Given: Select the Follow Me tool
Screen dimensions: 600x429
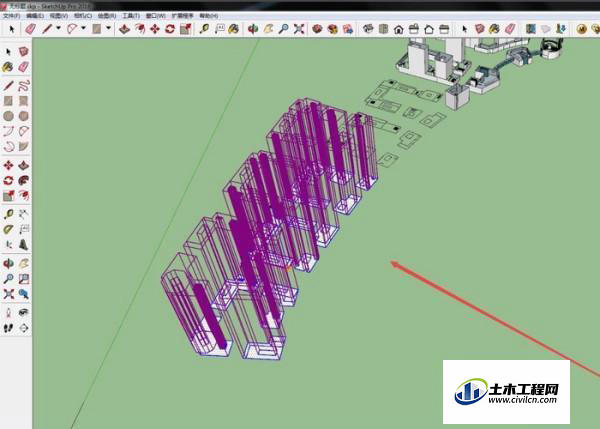Looking at the screenshot, I should (x=24, y=181).
